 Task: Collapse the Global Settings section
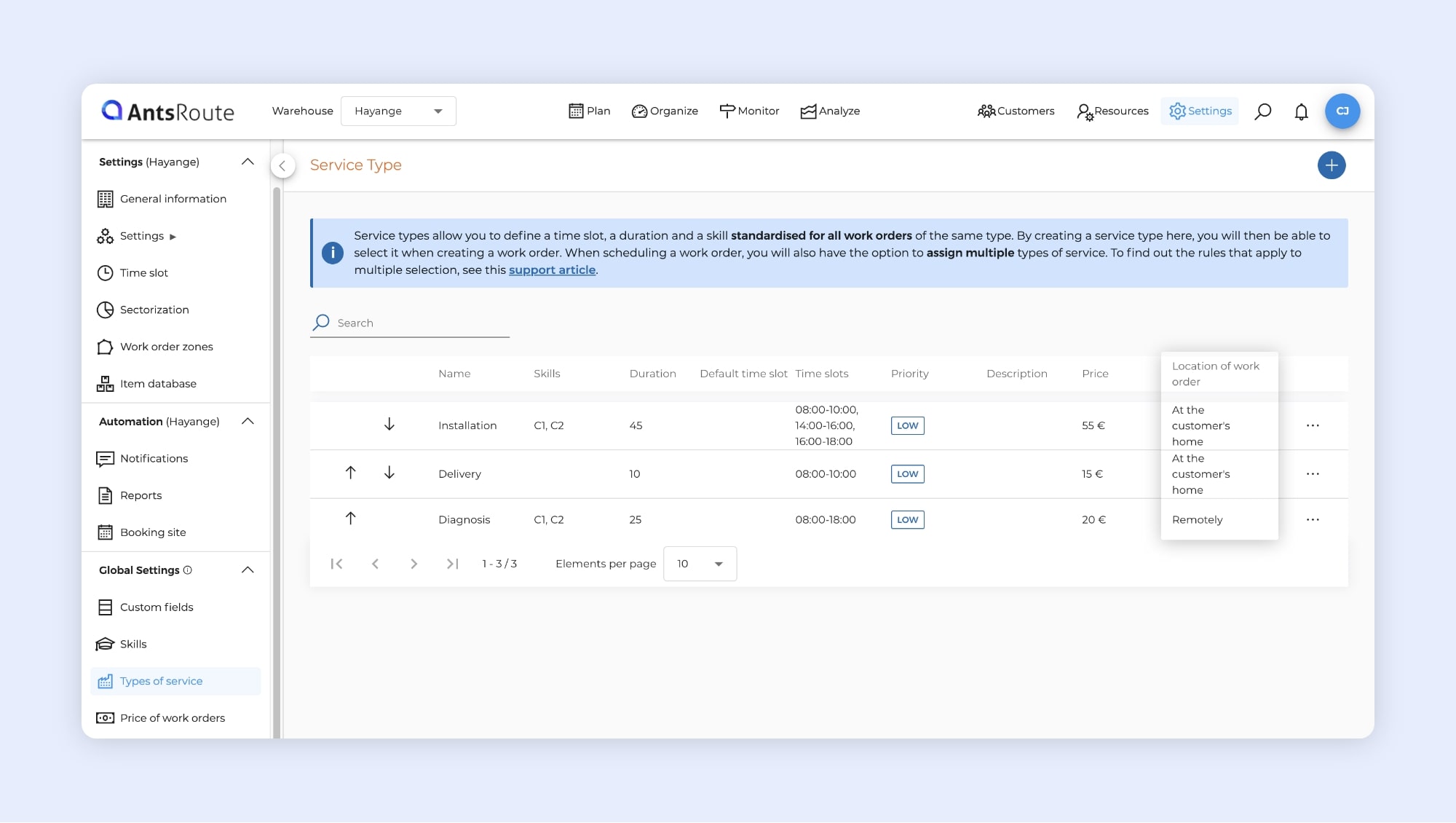point(248,570)
